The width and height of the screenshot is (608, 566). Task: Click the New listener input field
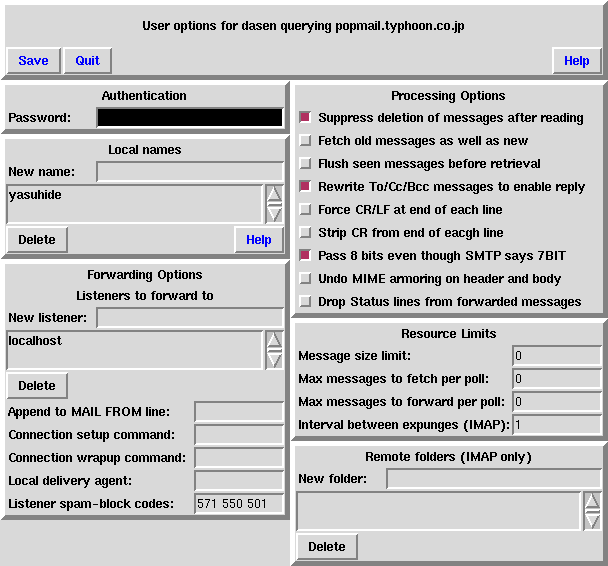point(190,318)
